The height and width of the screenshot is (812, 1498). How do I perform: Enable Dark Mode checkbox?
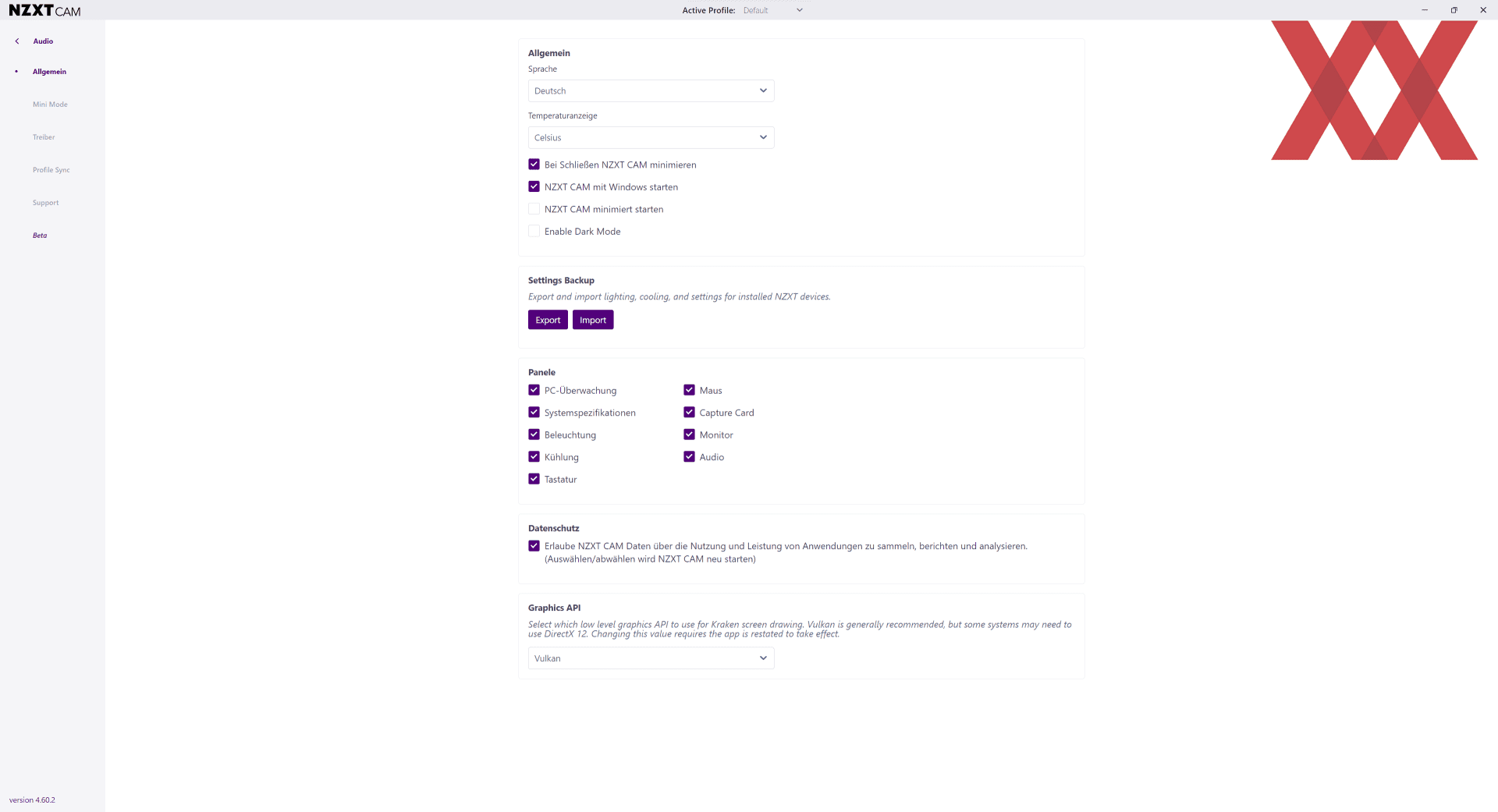pos(534,231)
